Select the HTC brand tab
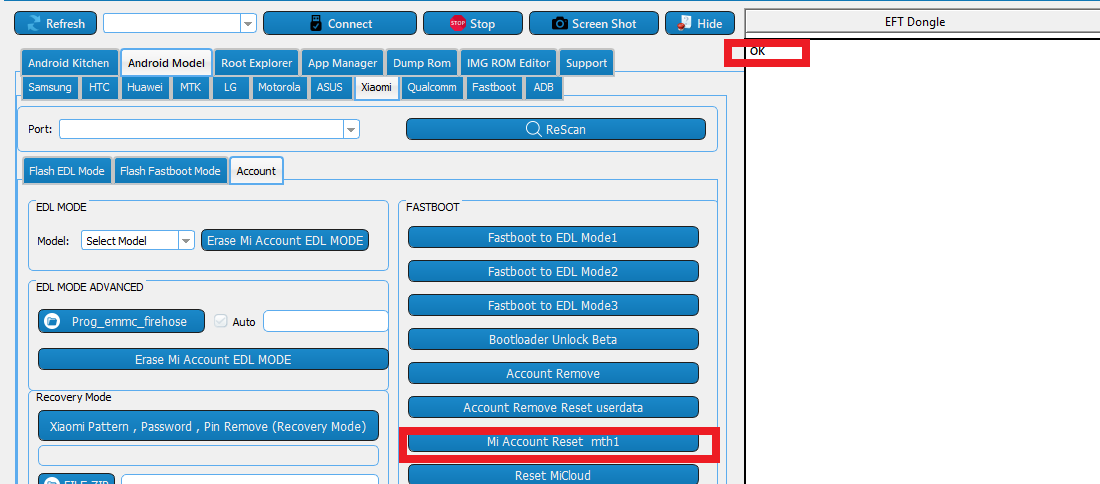The width and height of the screenshot is (1100, 484). (100, 88)
